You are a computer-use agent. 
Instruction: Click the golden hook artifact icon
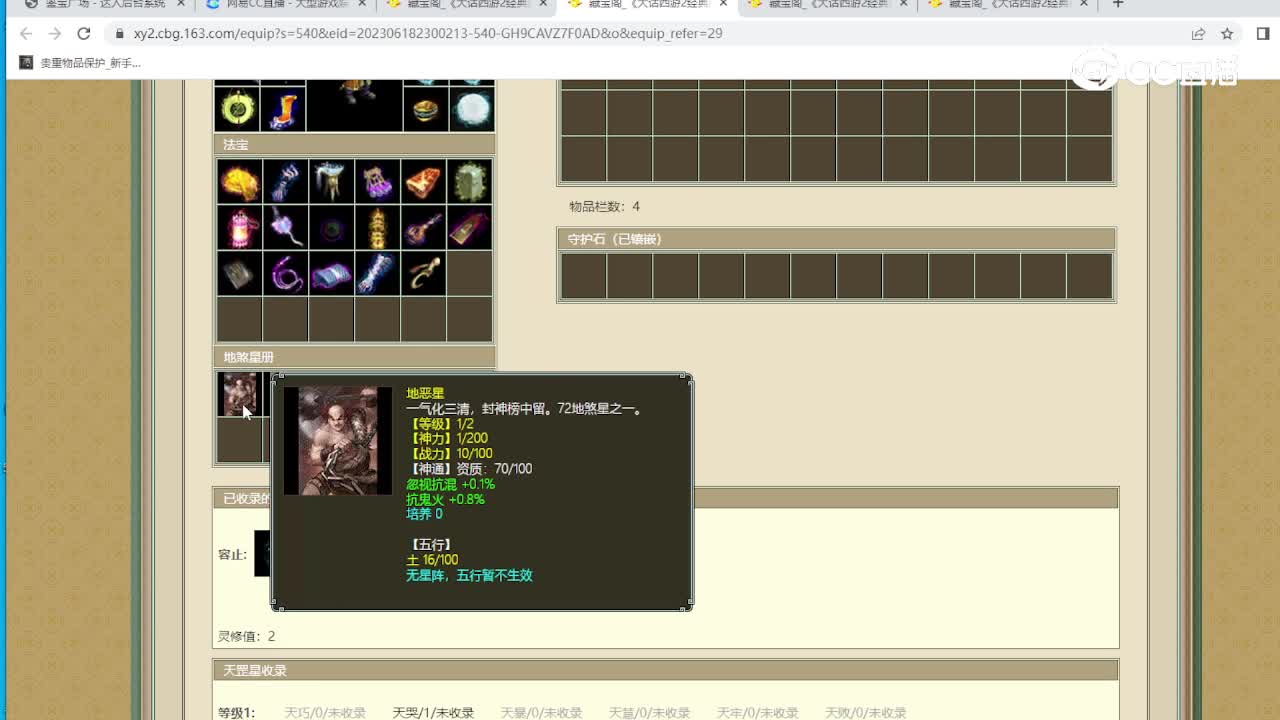point(424,274)
